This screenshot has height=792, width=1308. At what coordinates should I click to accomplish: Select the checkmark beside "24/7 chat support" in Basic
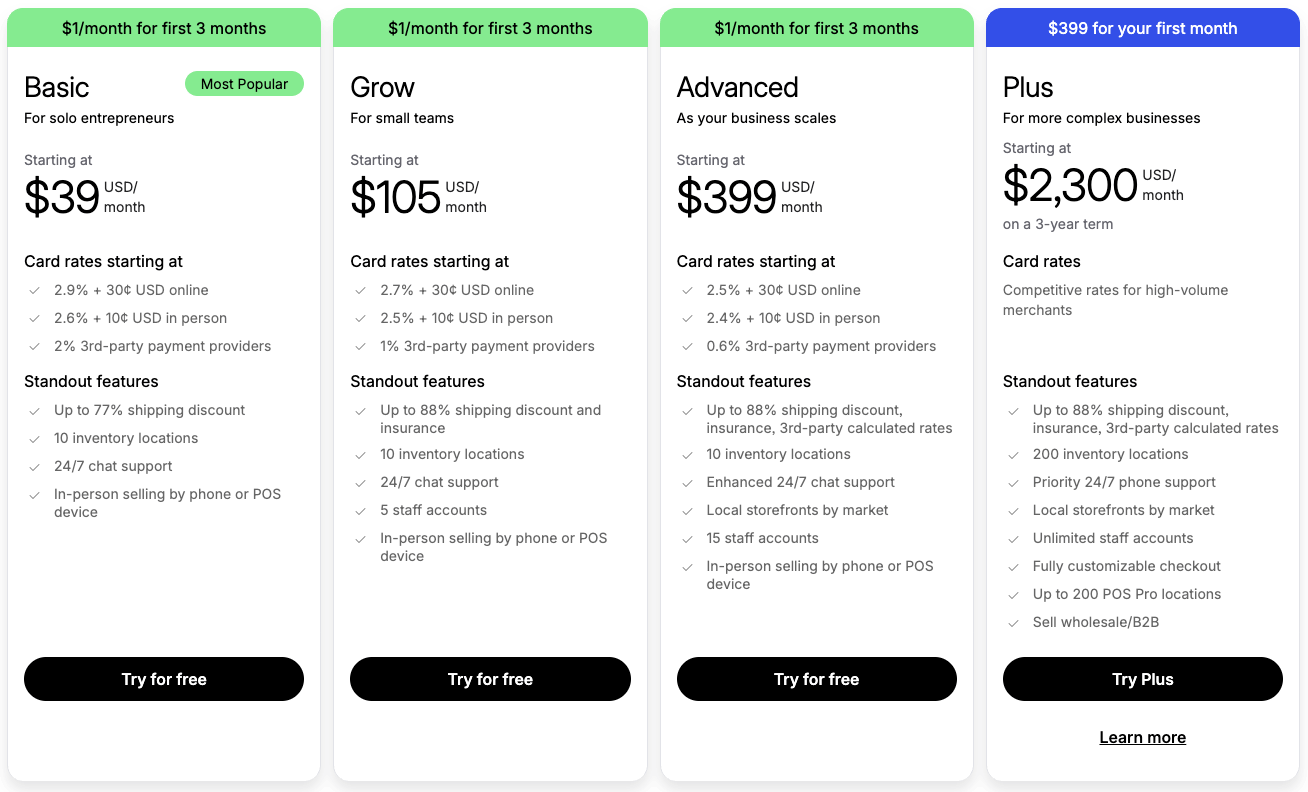coord(34,466)
